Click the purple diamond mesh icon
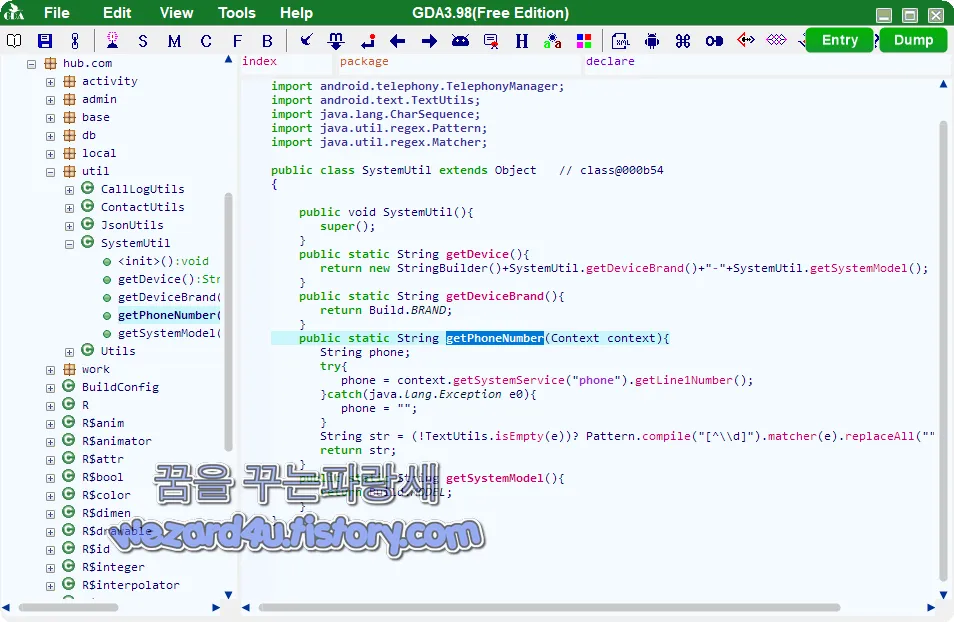 776,40
